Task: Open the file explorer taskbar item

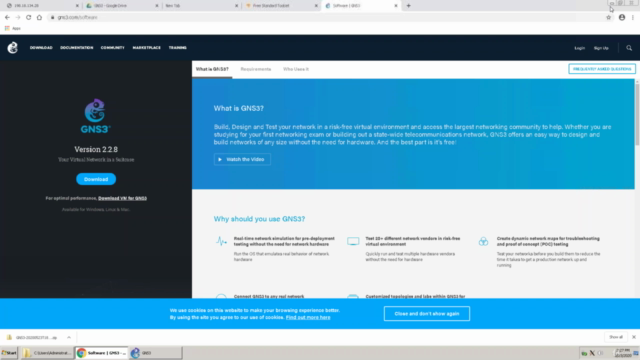Action: [x=47, y=353]
